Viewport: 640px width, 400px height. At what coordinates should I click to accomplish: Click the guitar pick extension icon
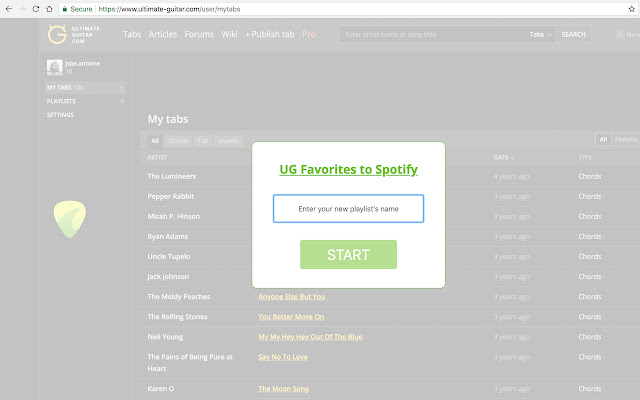(70, 219)
